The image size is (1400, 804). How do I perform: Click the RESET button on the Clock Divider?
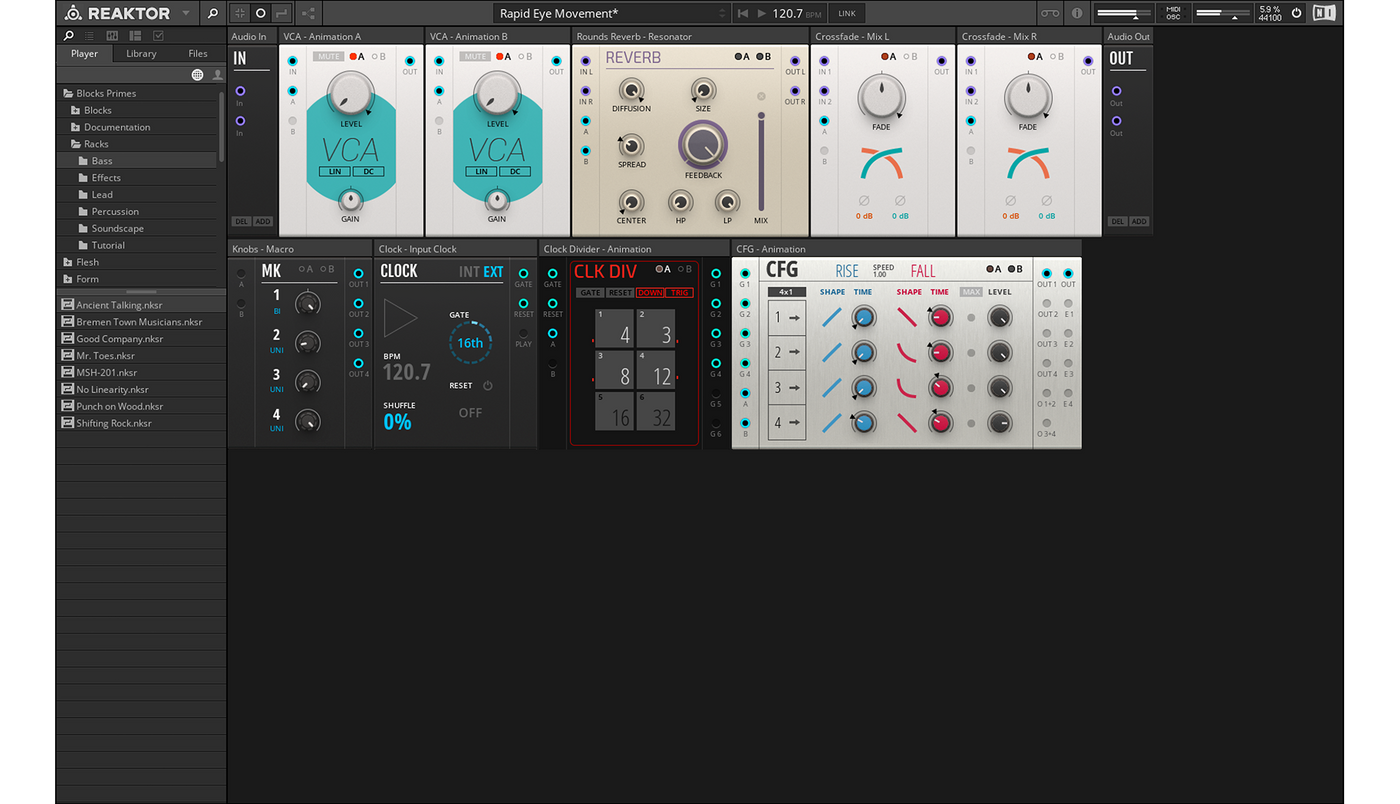[620, 293]
